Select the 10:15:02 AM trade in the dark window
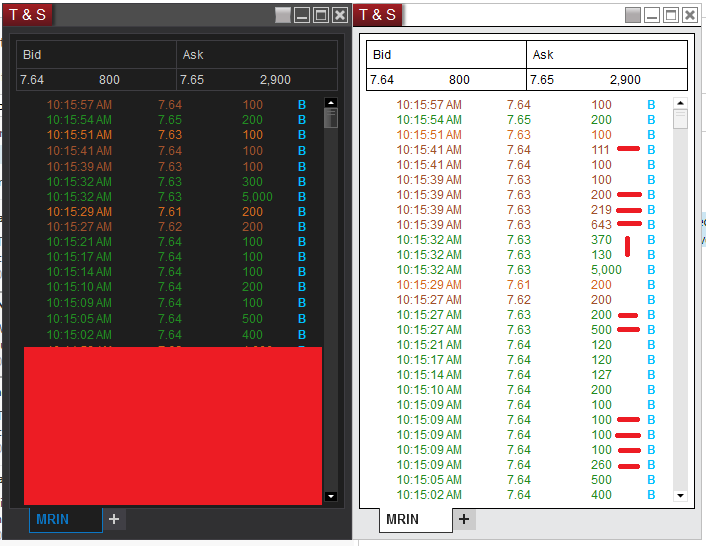 click(176, 335)
